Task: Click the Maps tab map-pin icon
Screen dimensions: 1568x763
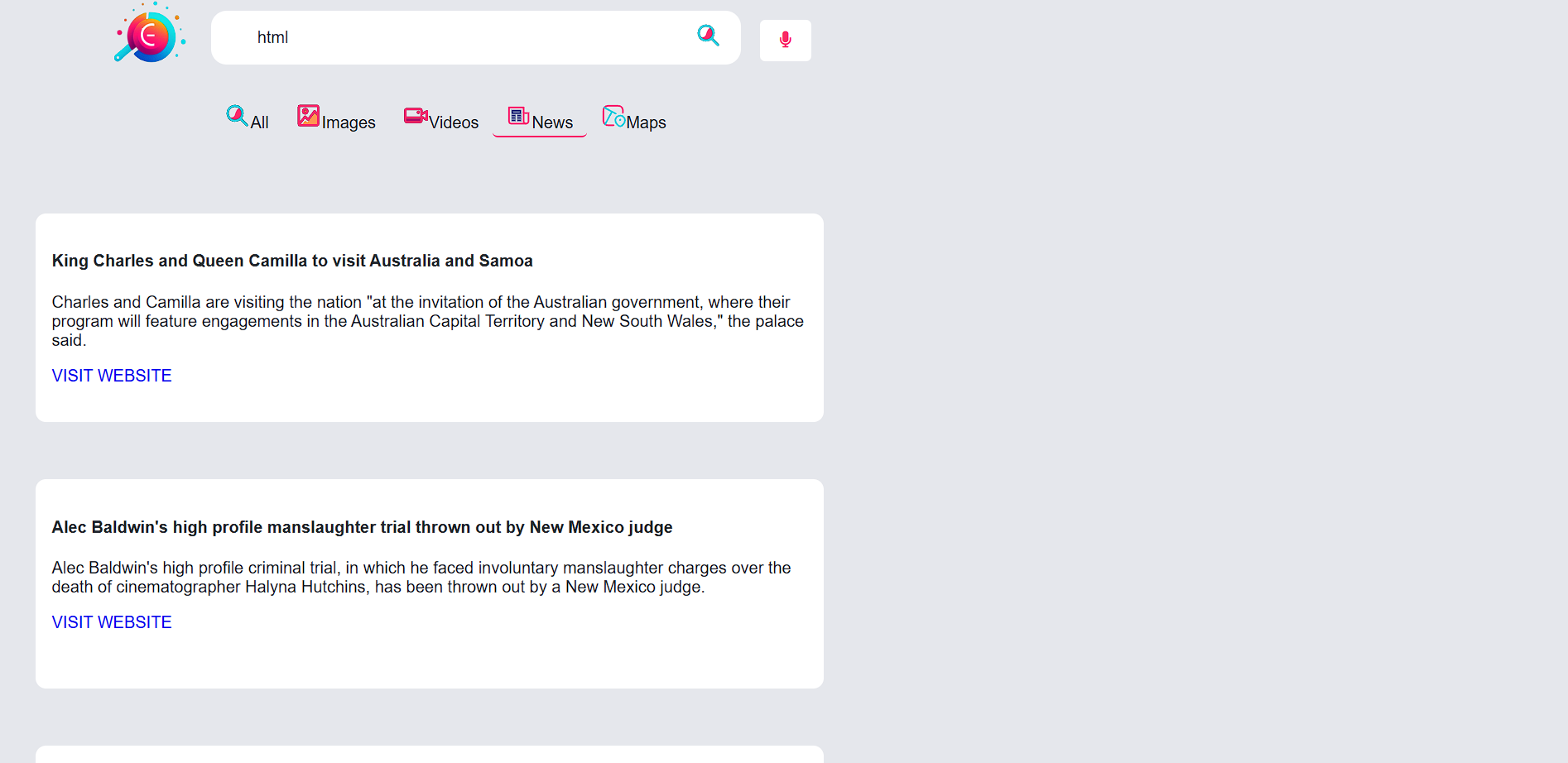Action: coord(613,115)
